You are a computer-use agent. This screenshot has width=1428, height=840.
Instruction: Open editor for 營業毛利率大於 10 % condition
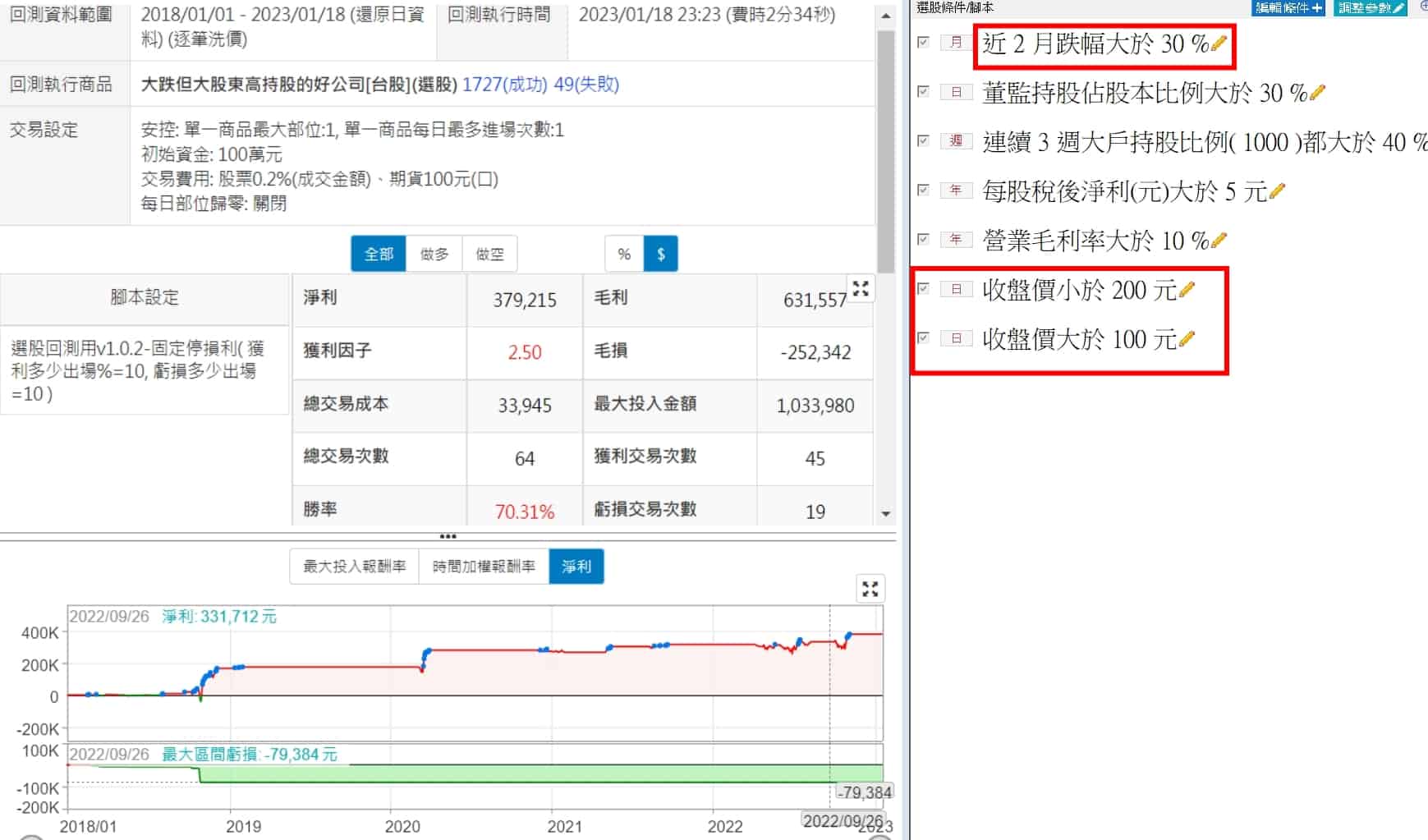click(1219, 240)
